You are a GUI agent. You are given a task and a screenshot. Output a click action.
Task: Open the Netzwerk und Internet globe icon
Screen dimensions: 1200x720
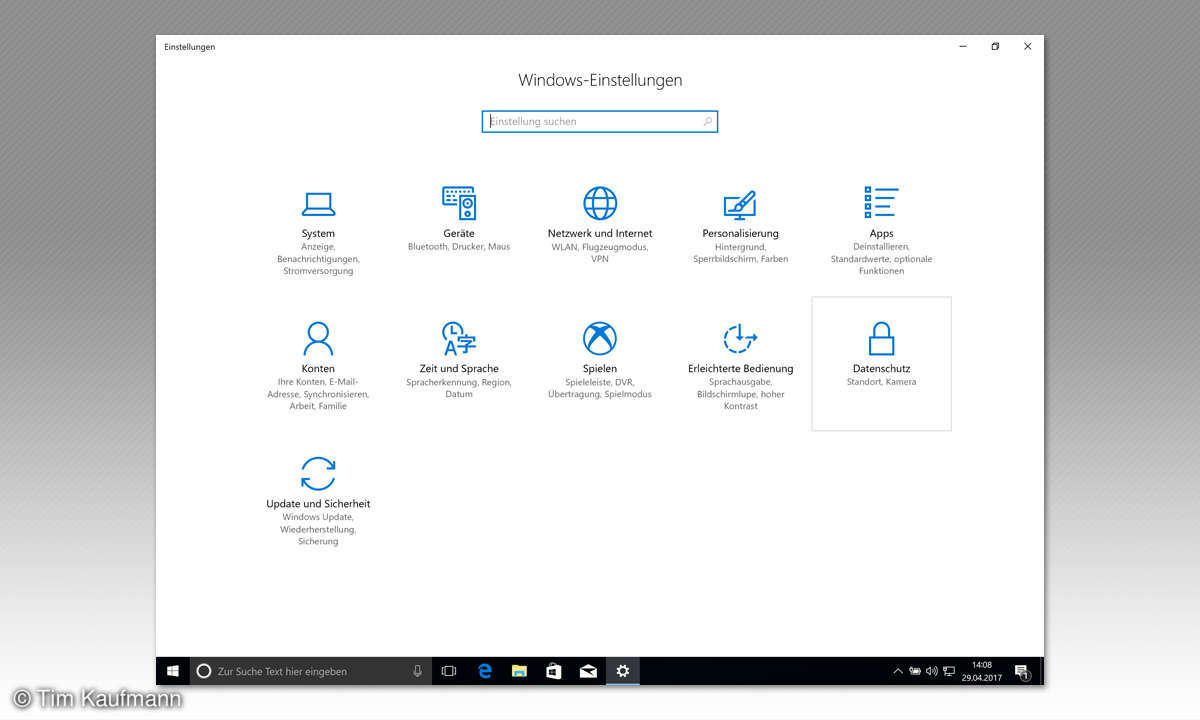[x=600, y=203]
